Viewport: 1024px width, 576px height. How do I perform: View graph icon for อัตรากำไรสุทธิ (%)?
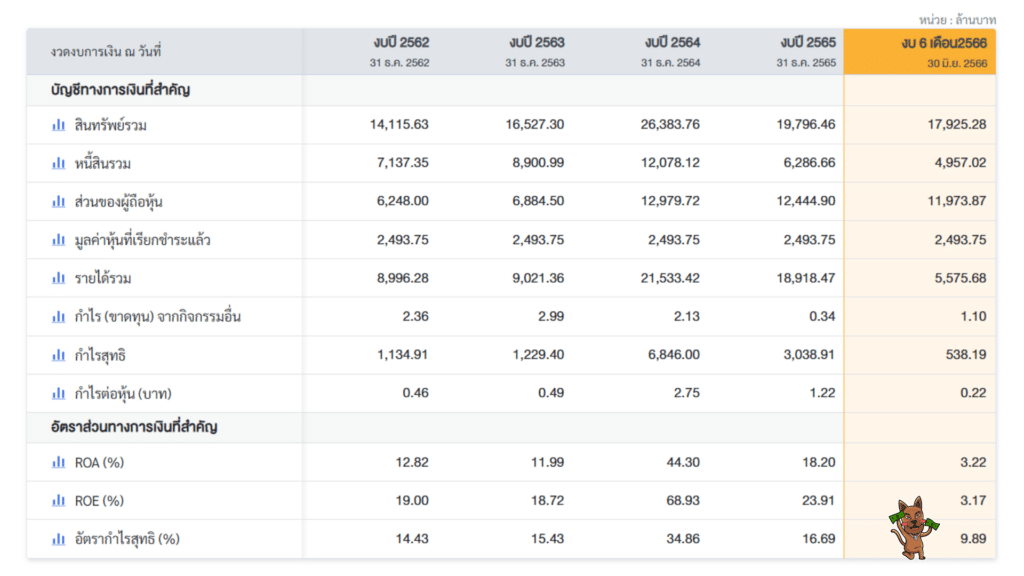coord(57,538)
